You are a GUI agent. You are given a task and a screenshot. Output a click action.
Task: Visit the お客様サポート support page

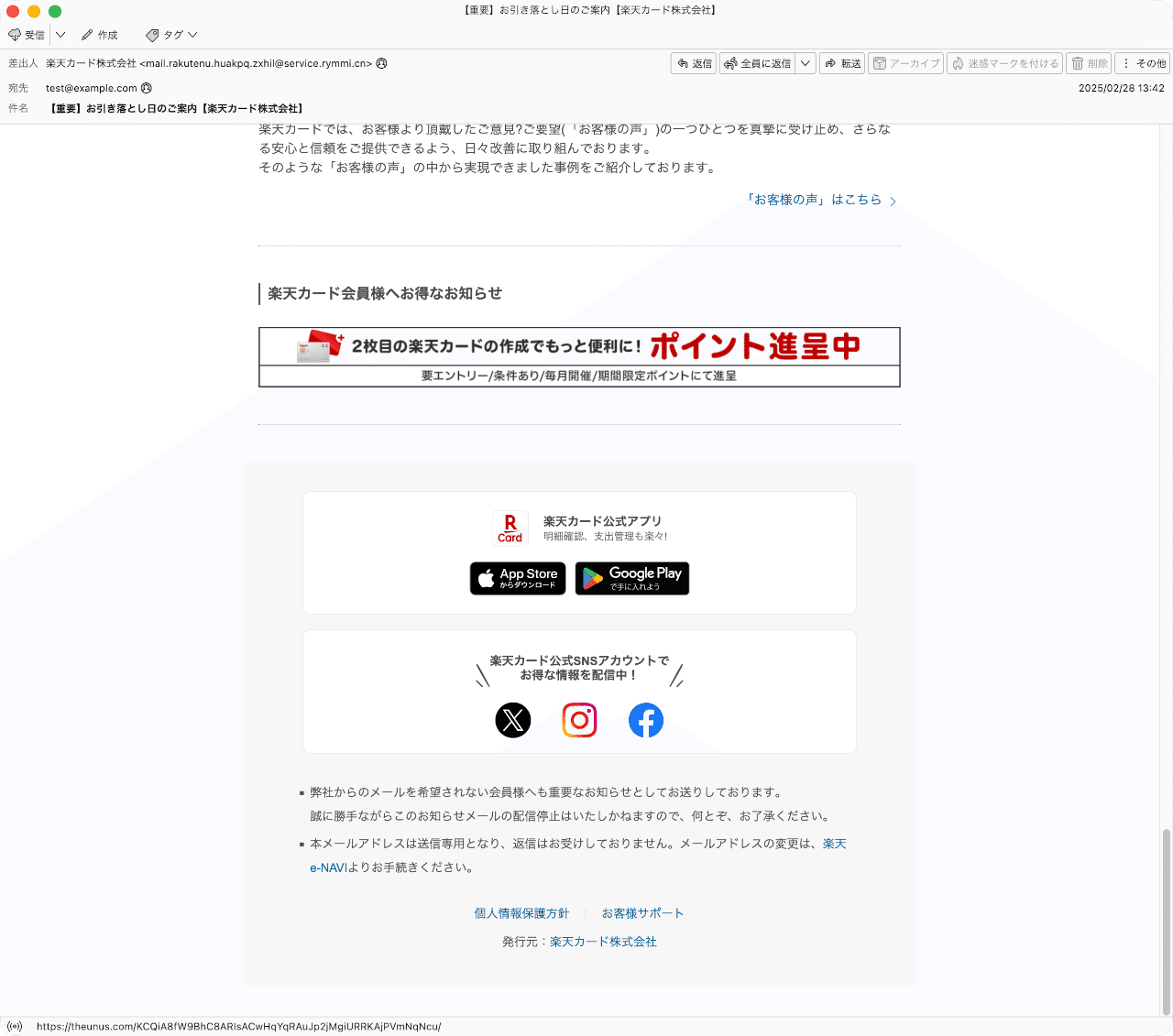642,912
